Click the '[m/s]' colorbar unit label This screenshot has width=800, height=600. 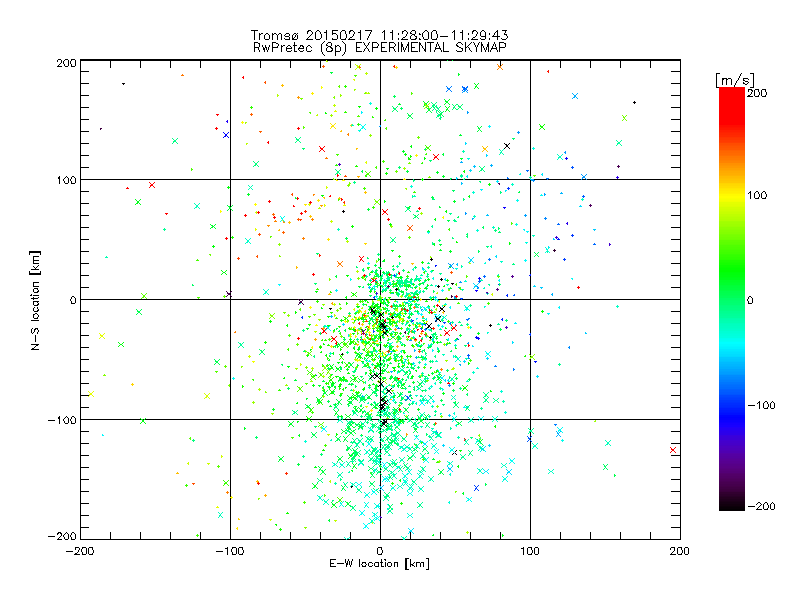point(735,80)
